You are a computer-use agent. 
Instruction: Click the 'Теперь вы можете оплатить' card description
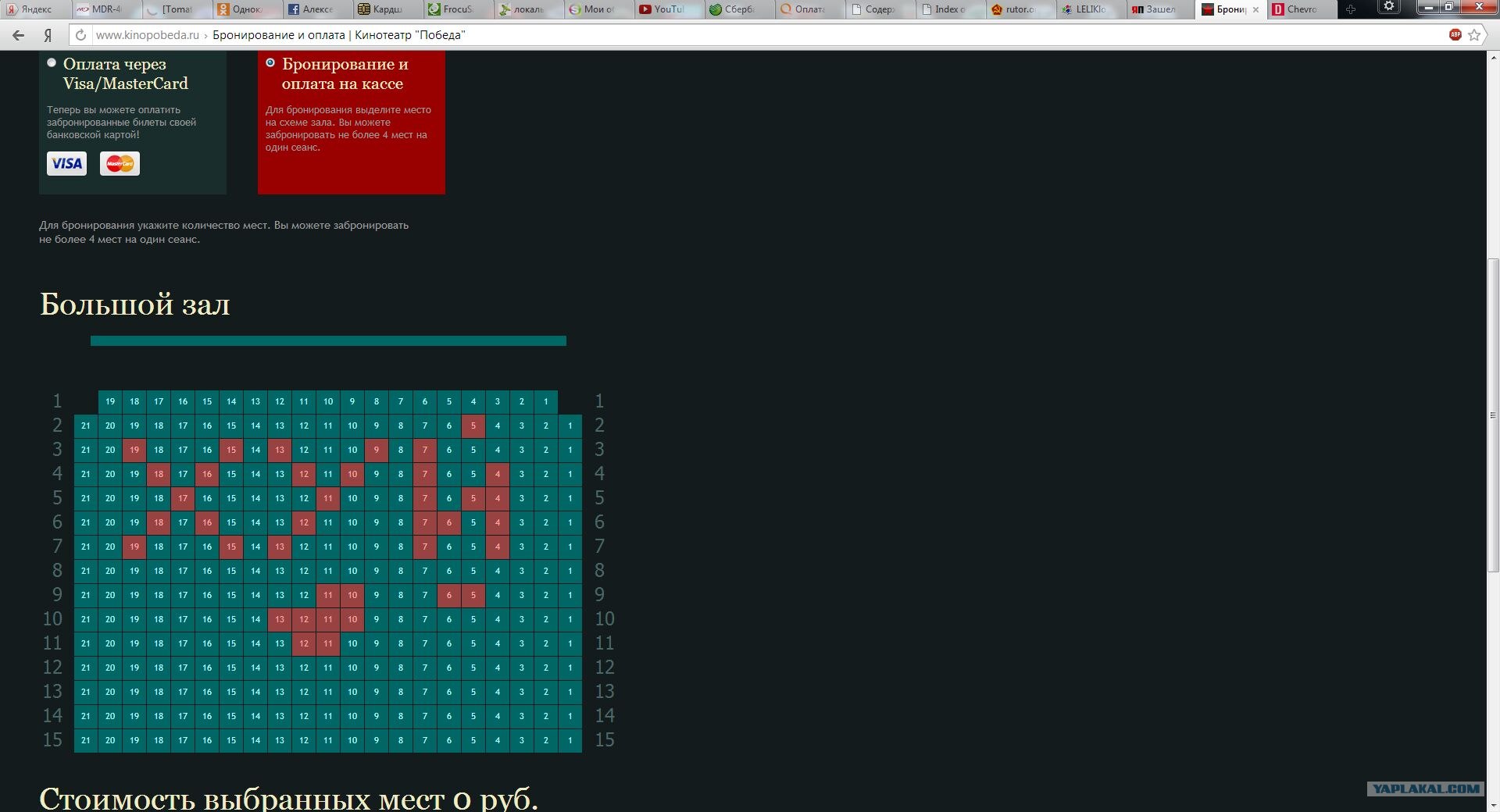(121, 123)
